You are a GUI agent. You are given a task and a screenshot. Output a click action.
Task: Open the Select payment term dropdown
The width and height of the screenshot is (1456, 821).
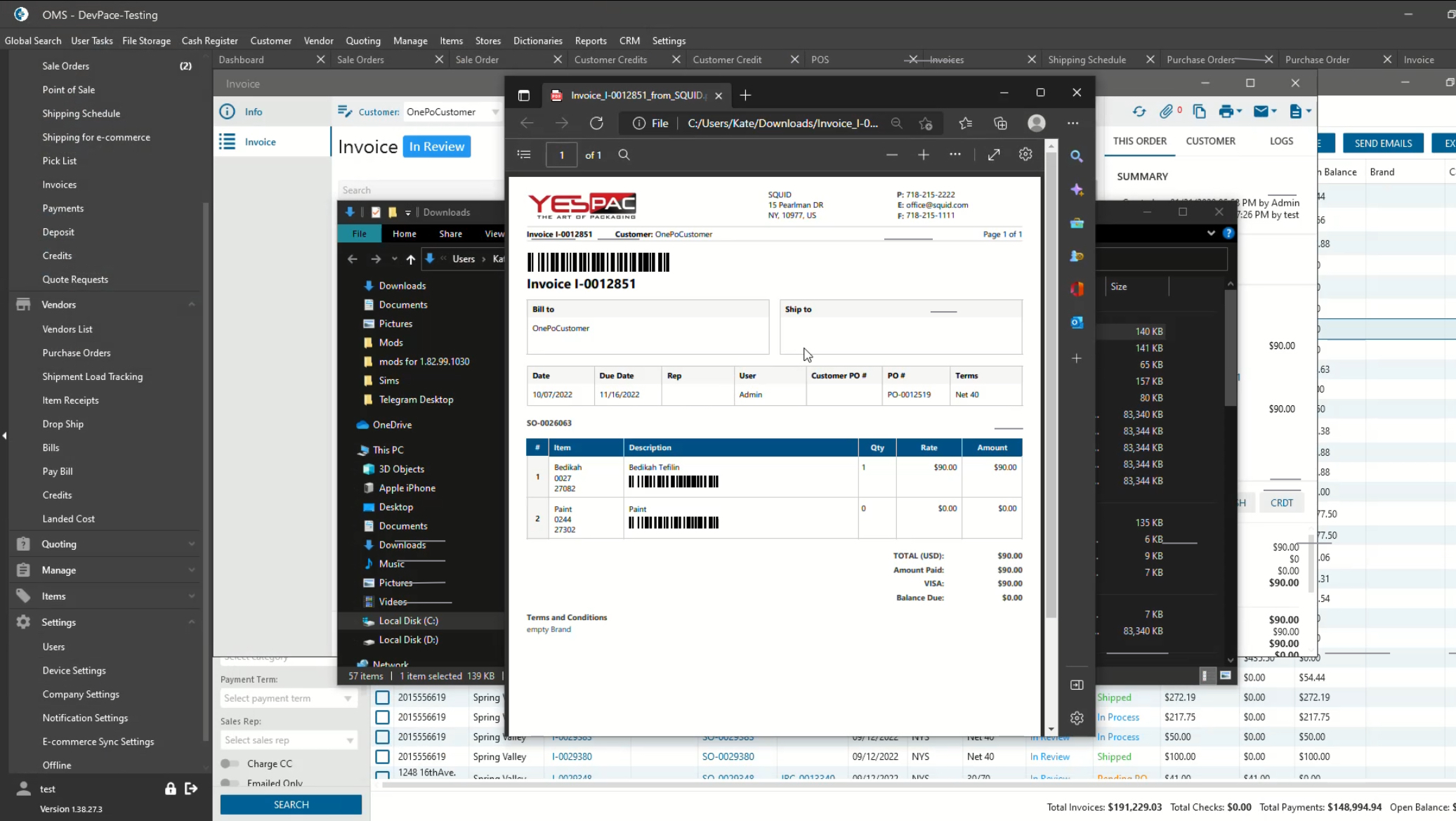coord(288,698)
